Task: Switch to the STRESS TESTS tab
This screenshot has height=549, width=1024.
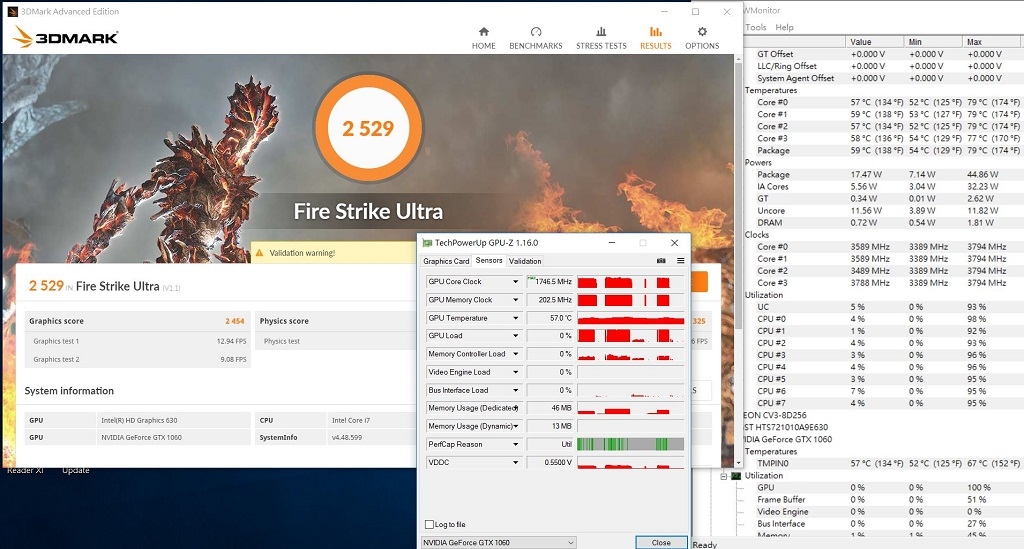Action: [x=601, y=39]
